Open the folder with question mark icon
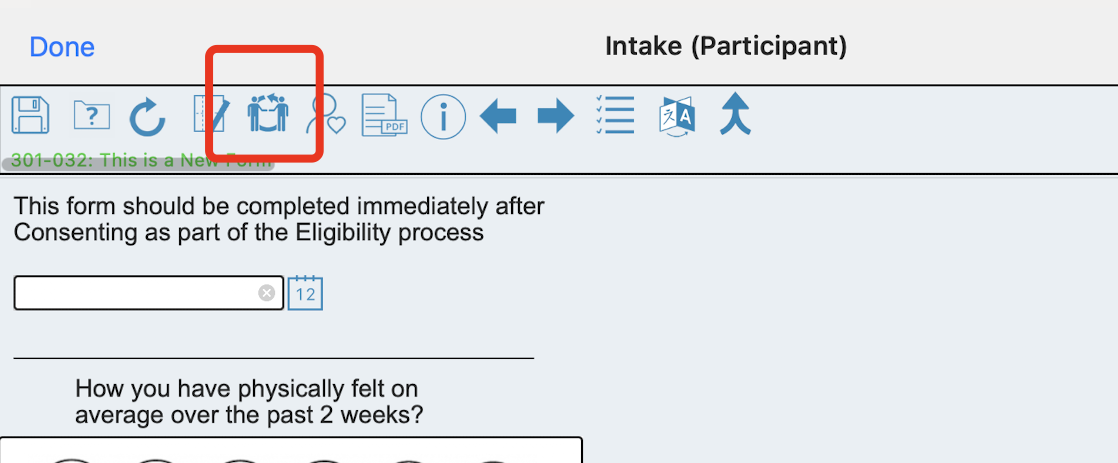Screen dimensions: 1118x463 (92, 116)
